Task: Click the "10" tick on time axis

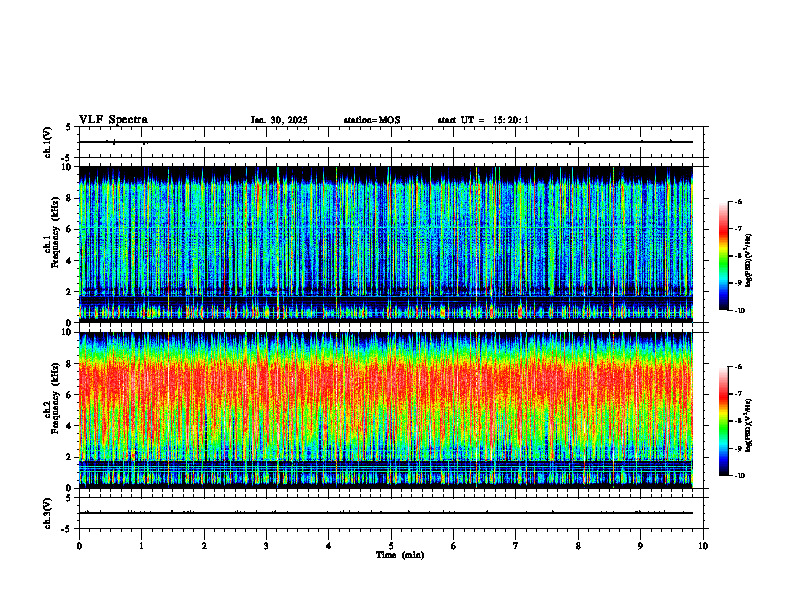Action: pos(703,546)
